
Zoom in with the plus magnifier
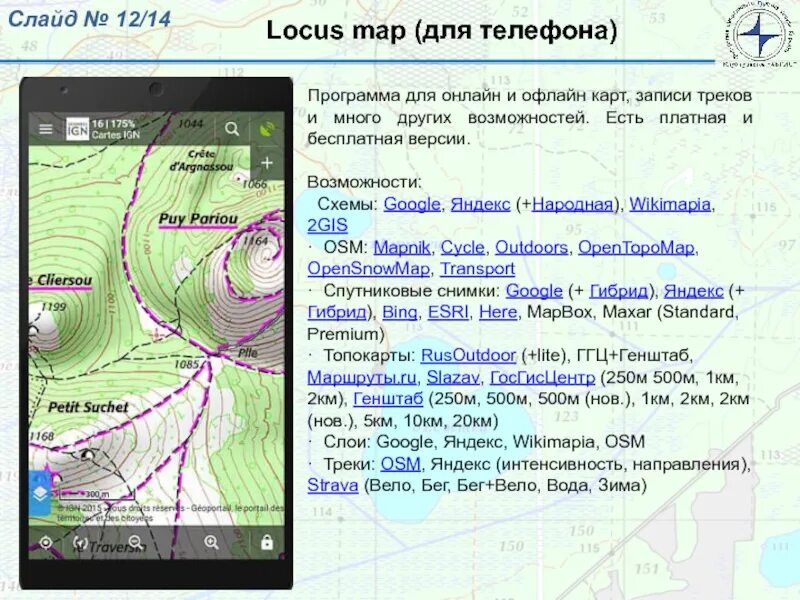pos(211,542)
